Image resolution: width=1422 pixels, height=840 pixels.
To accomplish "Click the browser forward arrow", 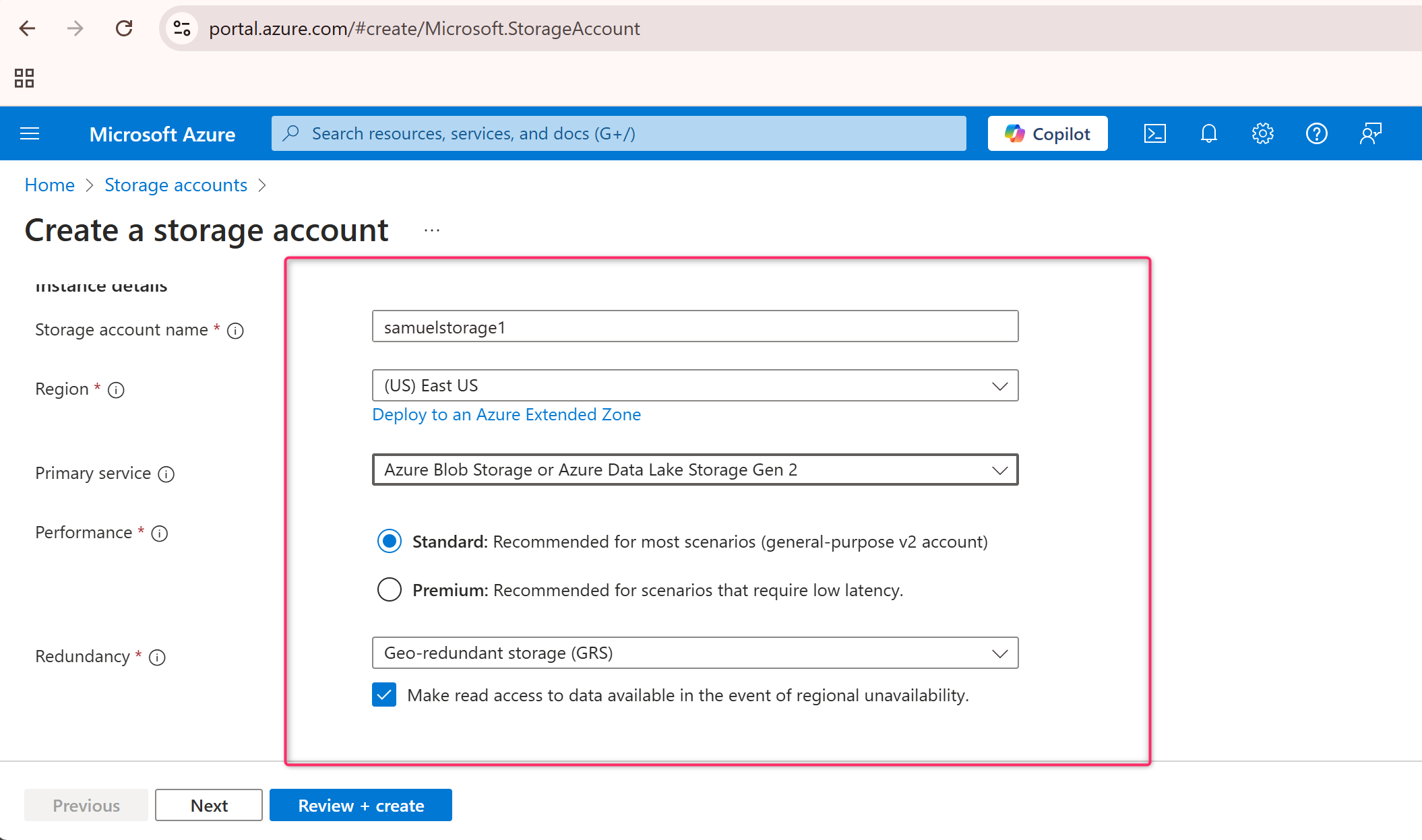I will [x=75, y=28].
